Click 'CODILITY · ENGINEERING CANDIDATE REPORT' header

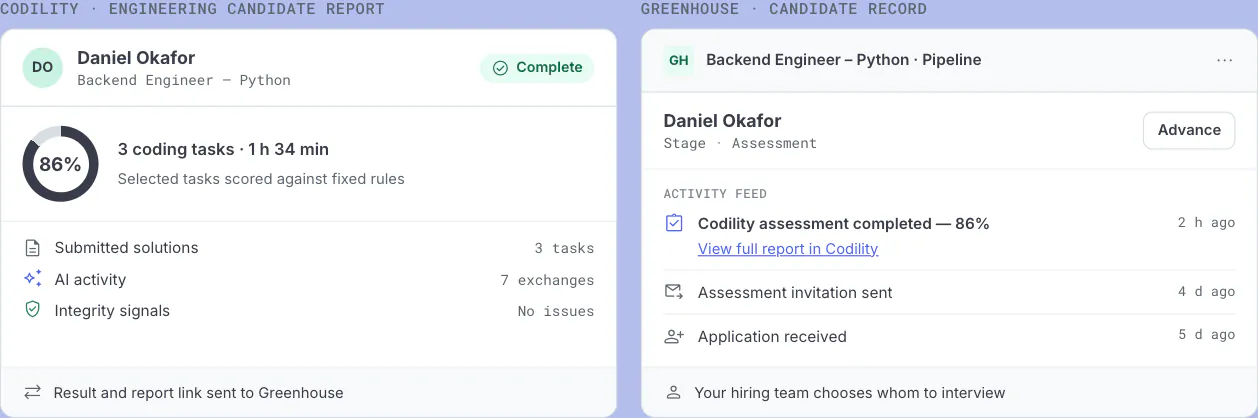pyautogui.click(x=192, y=9)
